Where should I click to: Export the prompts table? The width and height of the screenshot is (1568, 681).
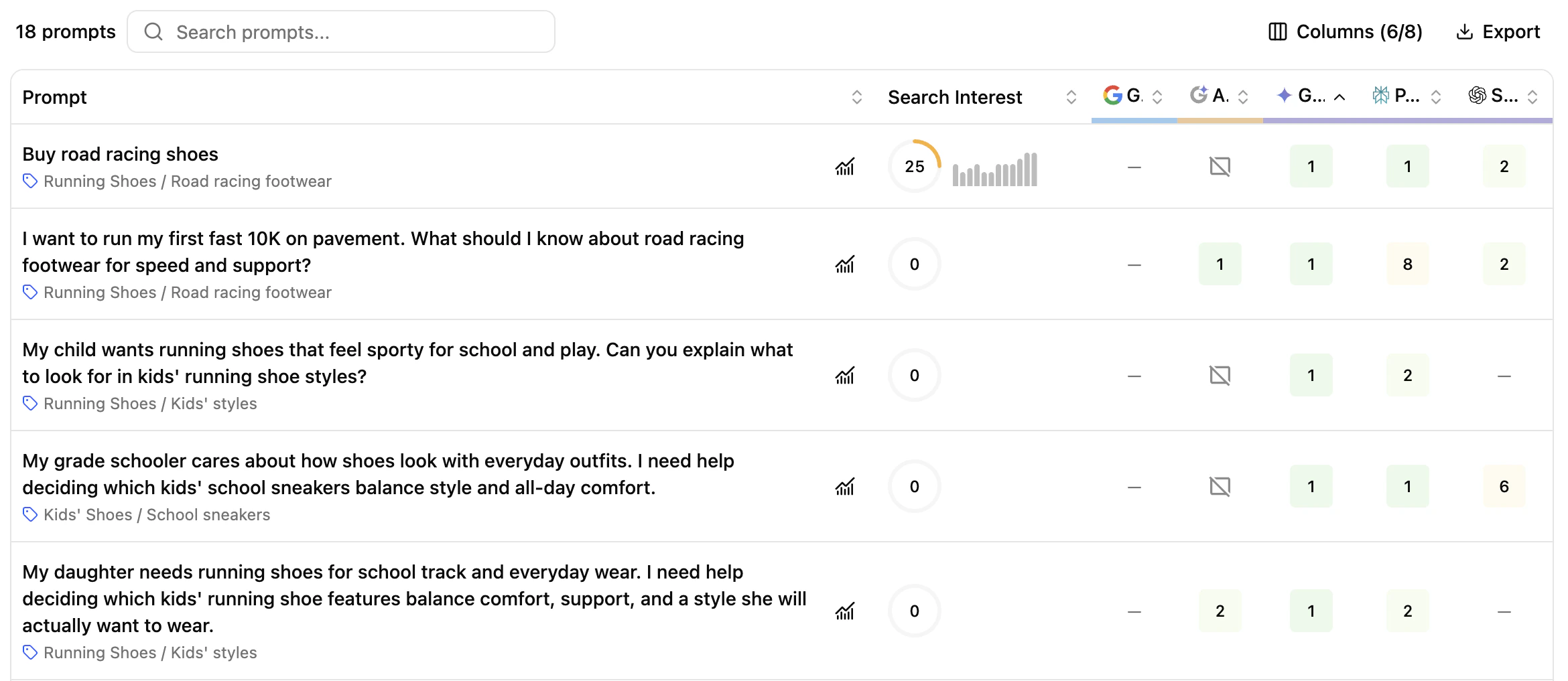pos(1498,31)
